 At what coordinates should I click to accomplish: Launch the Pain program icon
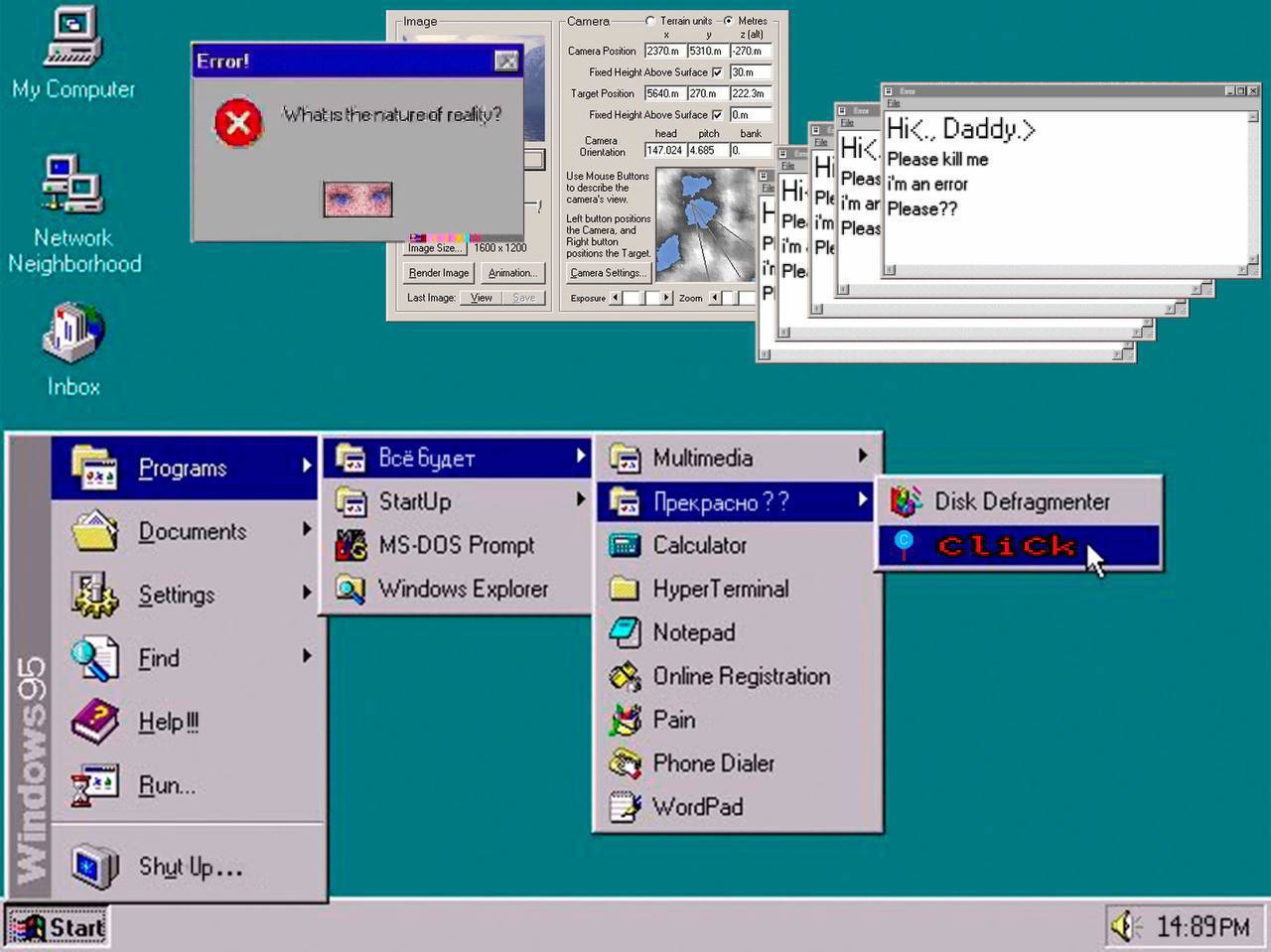click(x=625, y=720)
